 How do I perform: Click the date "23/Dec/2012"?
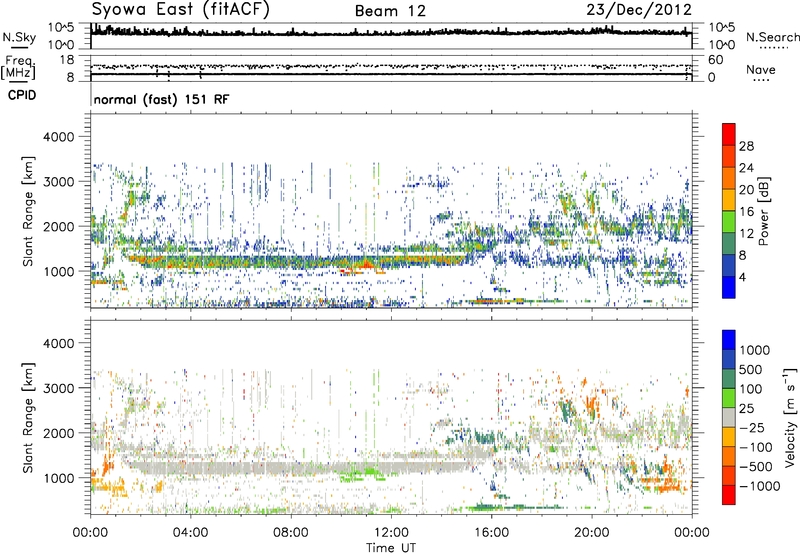click(639, 9)
